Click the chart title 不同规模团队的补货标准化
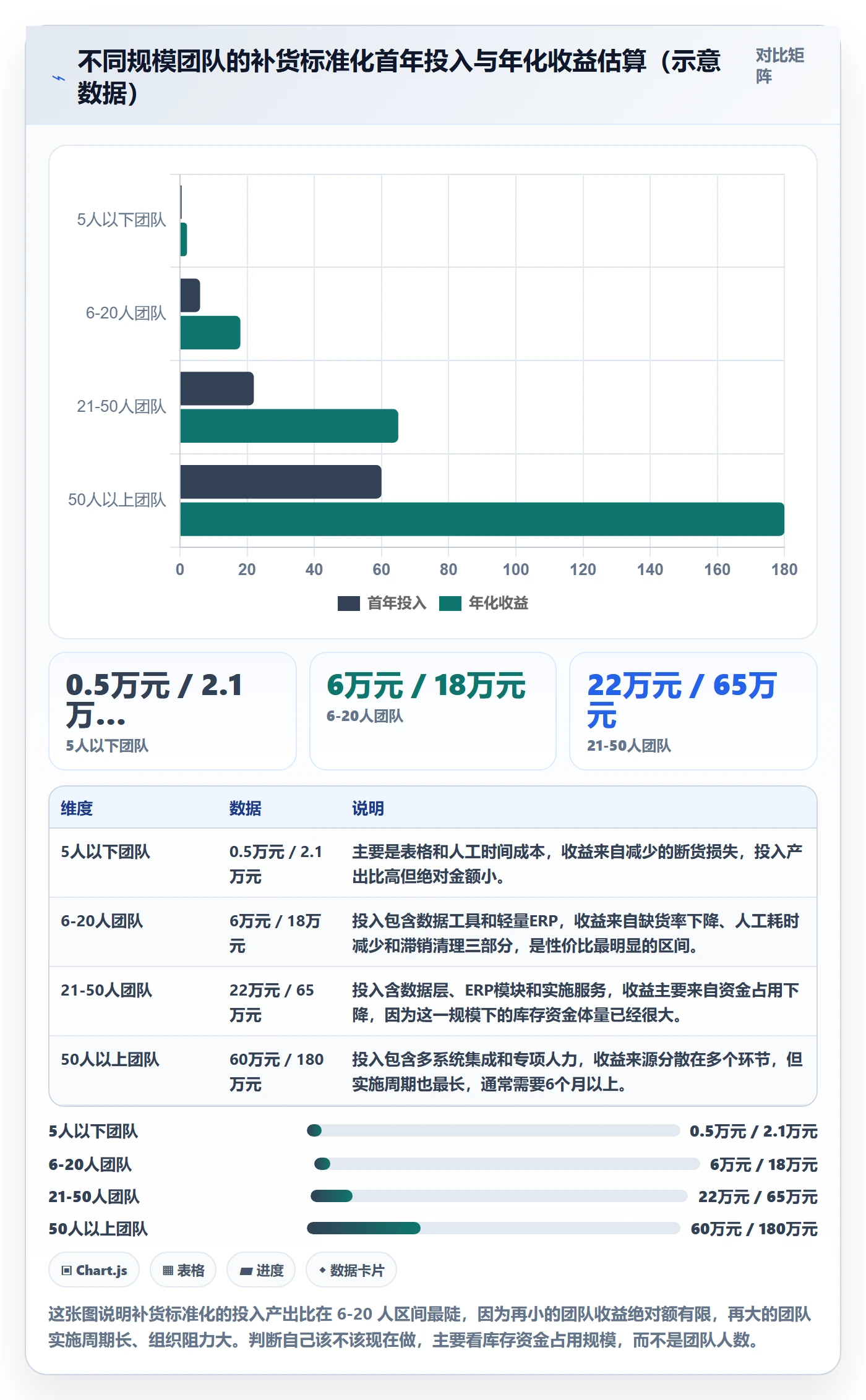The height and width of the screenshot is (1400, 866). point(399,77)
